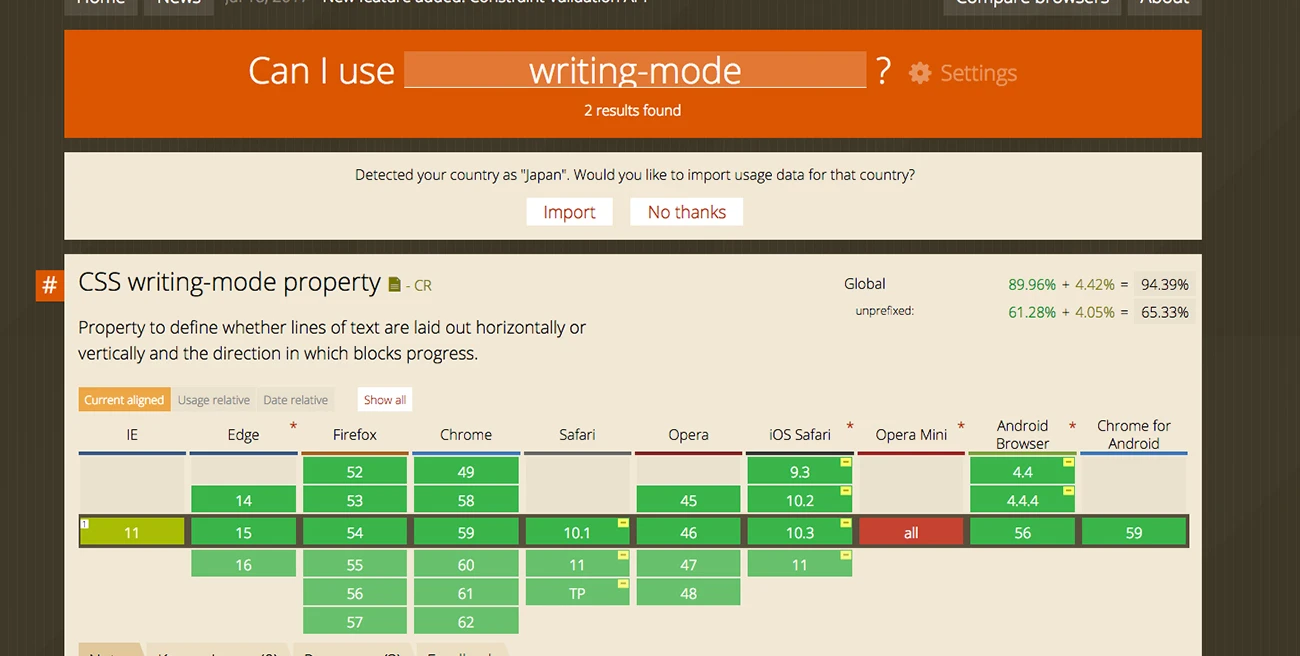Click the Chrome for Android column header
Image resolution: width=1300 pixels, height=656 pixels.
[1134, 435]
